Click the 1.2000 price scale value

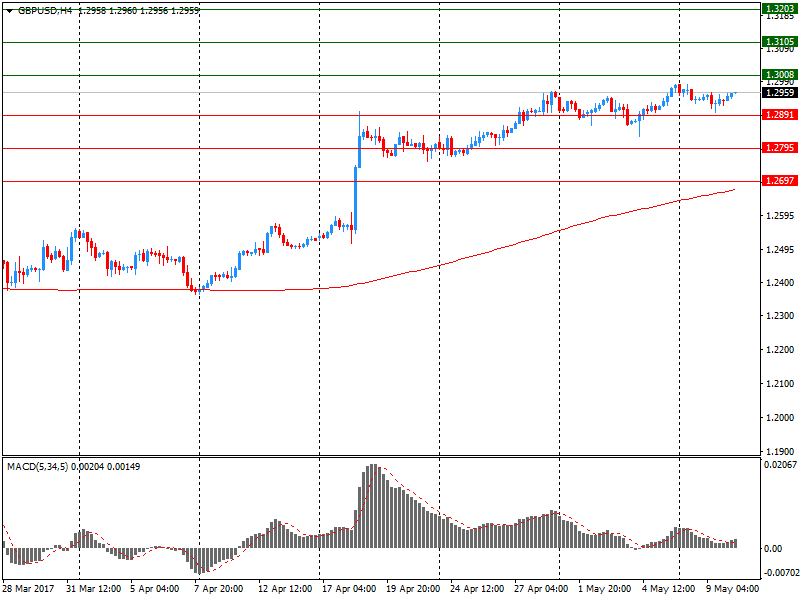click(780, 417)
